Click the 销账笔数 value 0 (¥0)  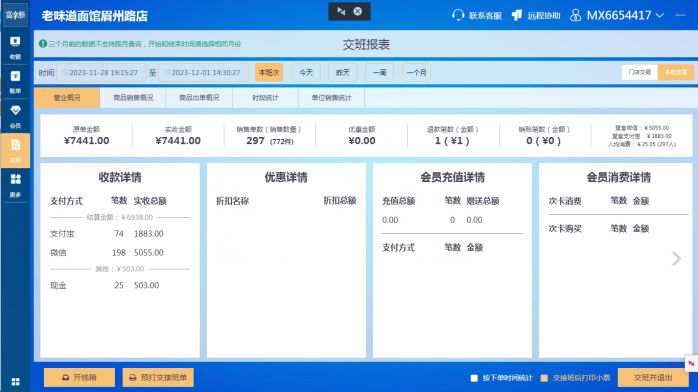point(544,141)
